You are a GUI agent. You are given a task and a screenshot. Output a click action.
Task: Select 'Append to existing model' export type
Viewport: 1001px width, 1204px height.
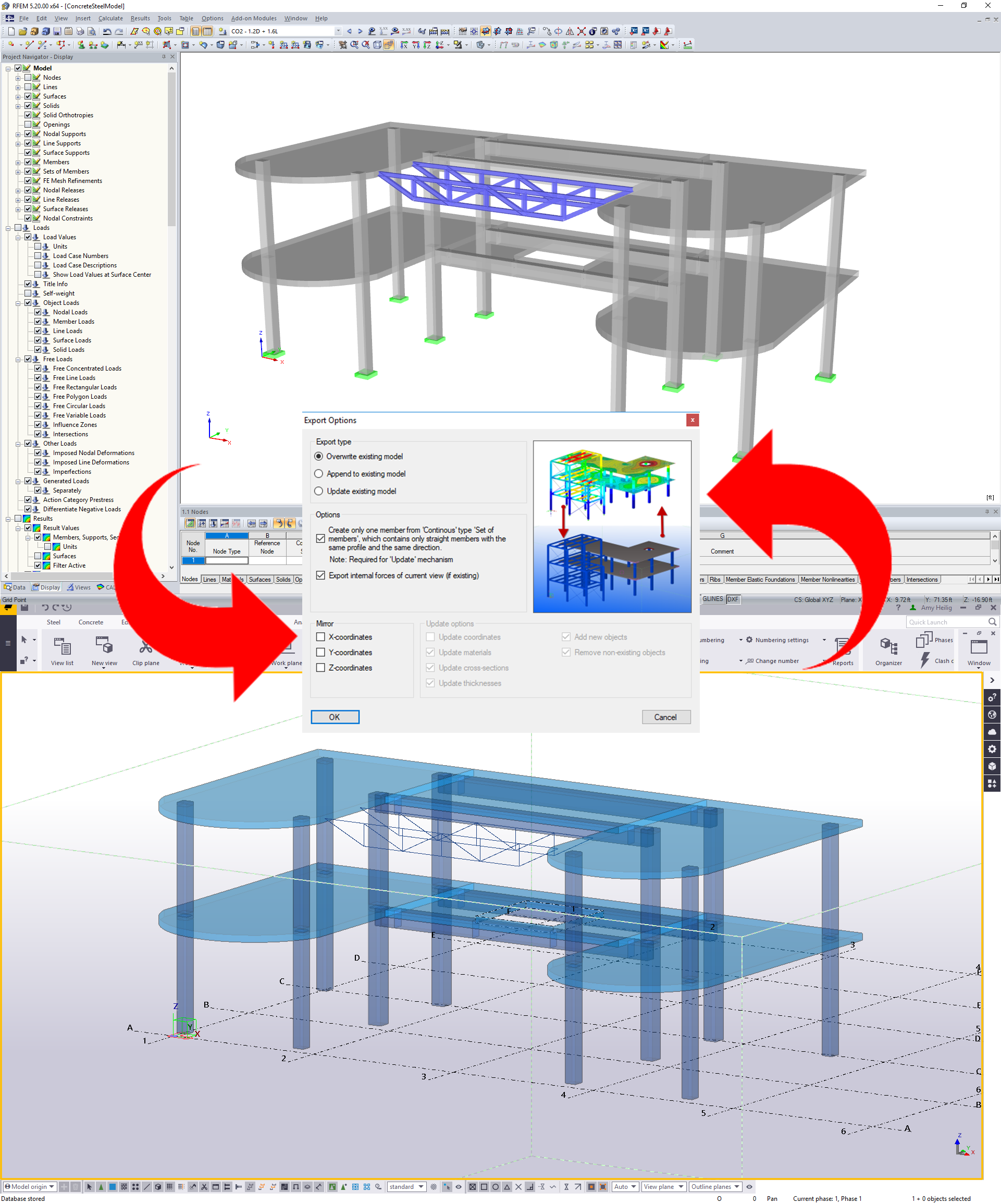(319, 474)
